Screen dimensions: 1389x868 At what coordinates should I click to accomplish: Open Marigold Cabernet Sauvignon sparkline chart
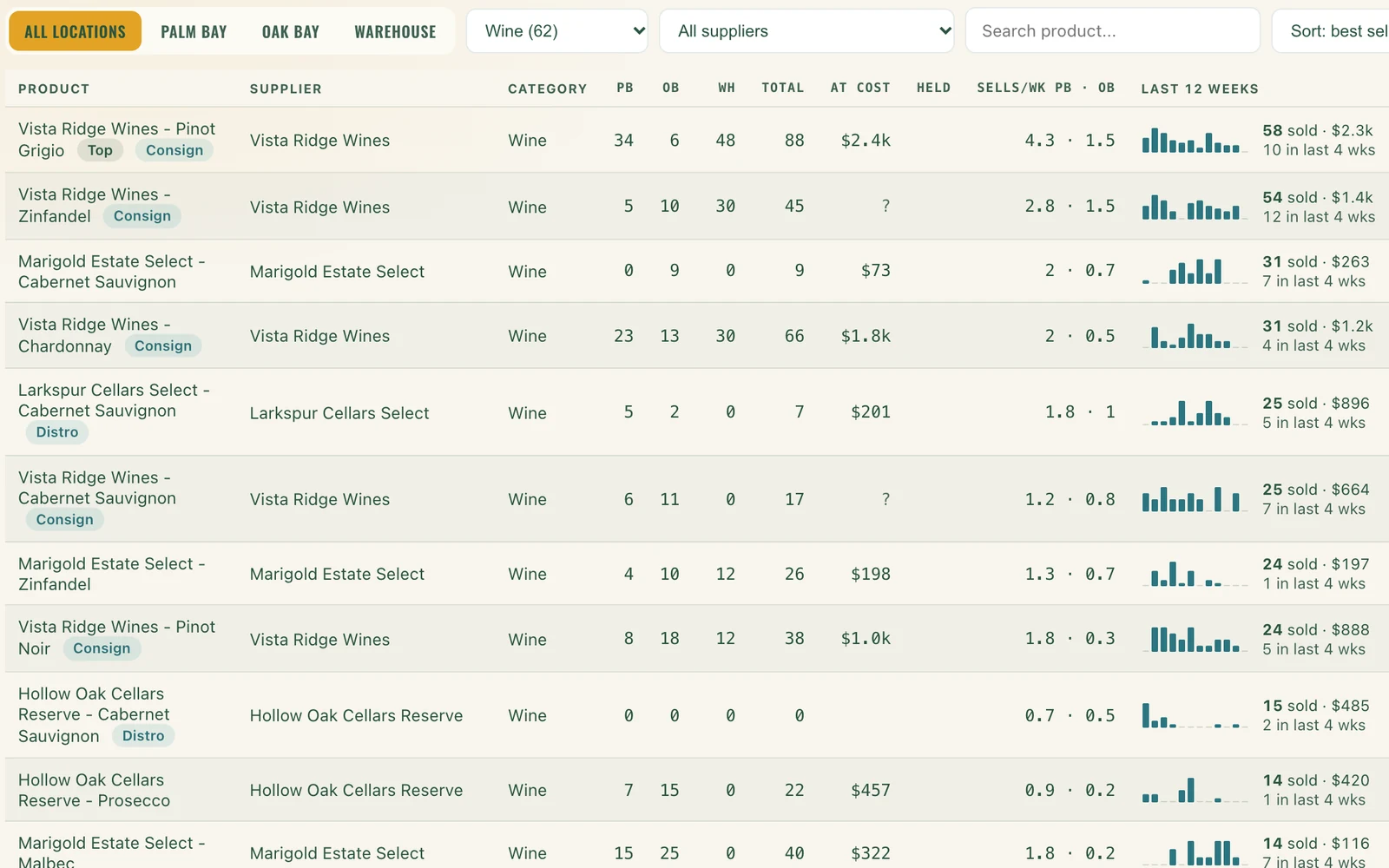(1195, 271)
